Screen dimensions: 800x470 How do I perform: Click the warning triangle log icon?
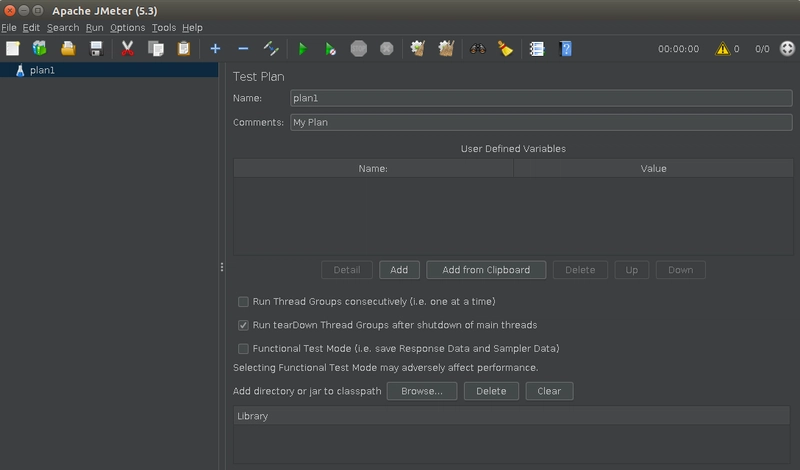click(722, 49)
